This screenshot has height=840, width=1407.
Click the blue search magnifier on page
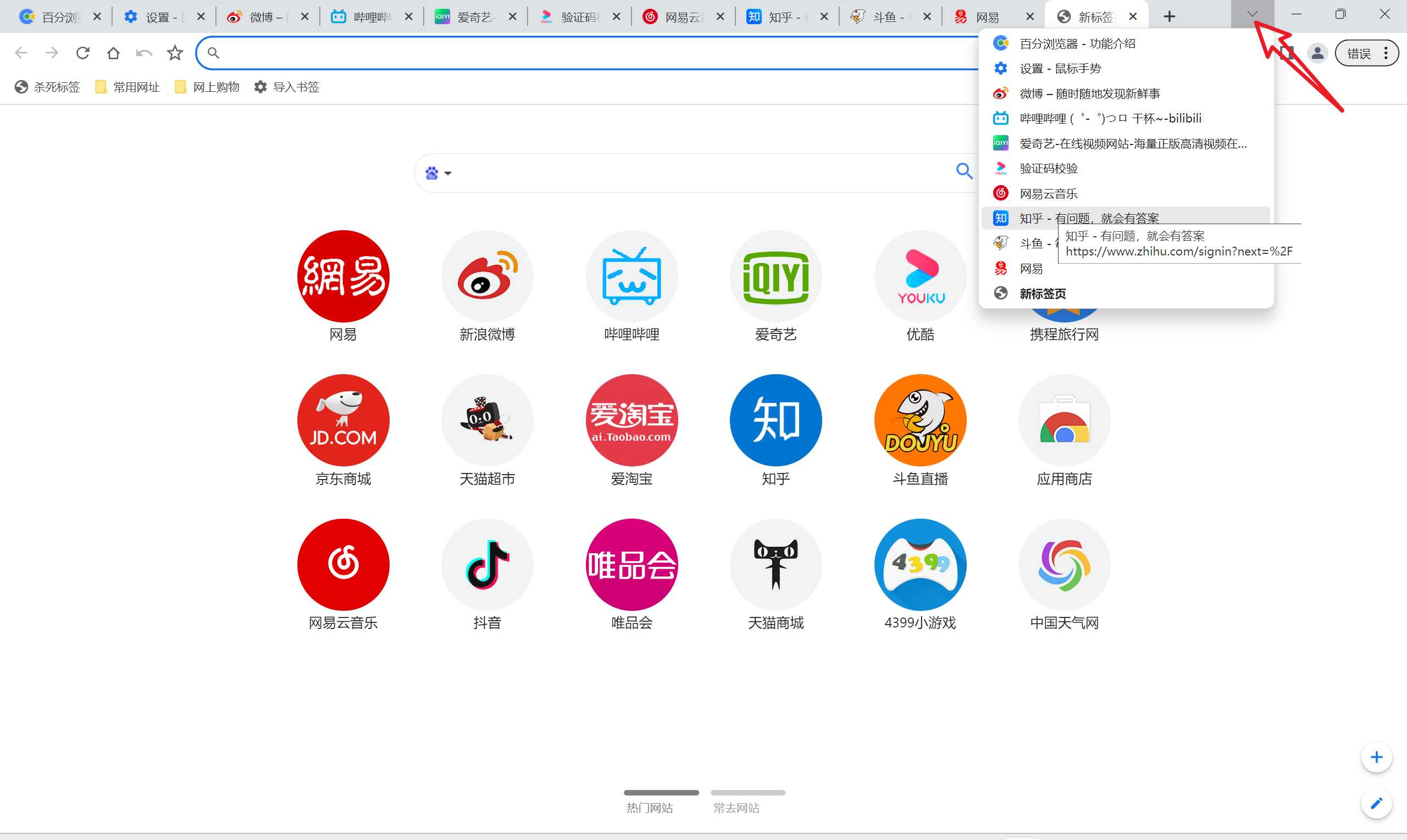pos(964,170)
